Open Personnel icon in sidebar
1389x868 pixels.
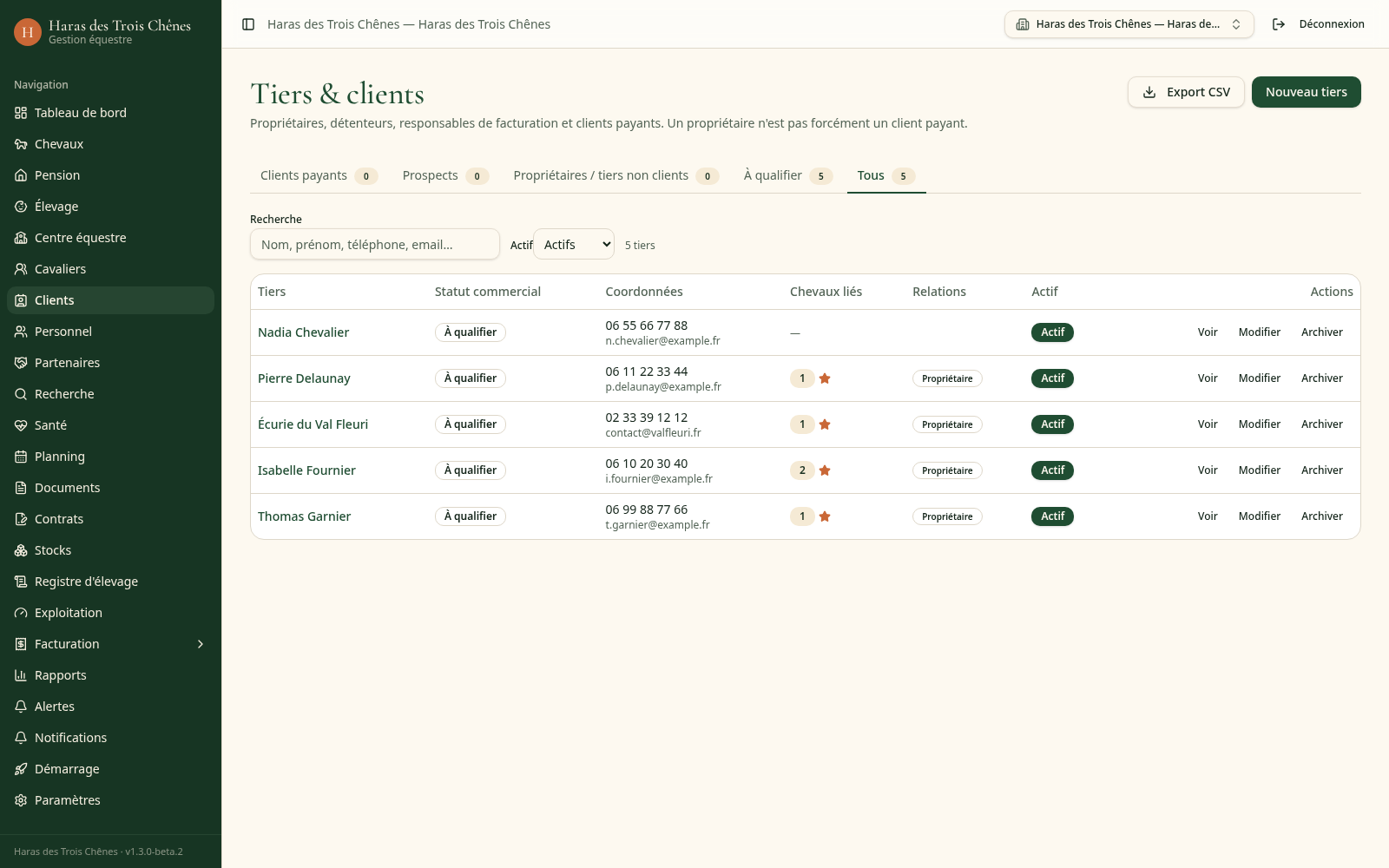tap(21, 332)
